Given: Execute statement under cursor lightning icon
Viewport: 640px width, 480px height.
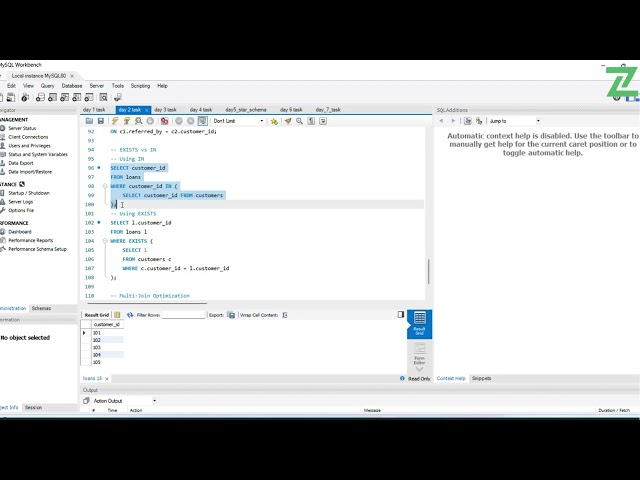Looking at the screenshot, I should [x=127, y=121].
